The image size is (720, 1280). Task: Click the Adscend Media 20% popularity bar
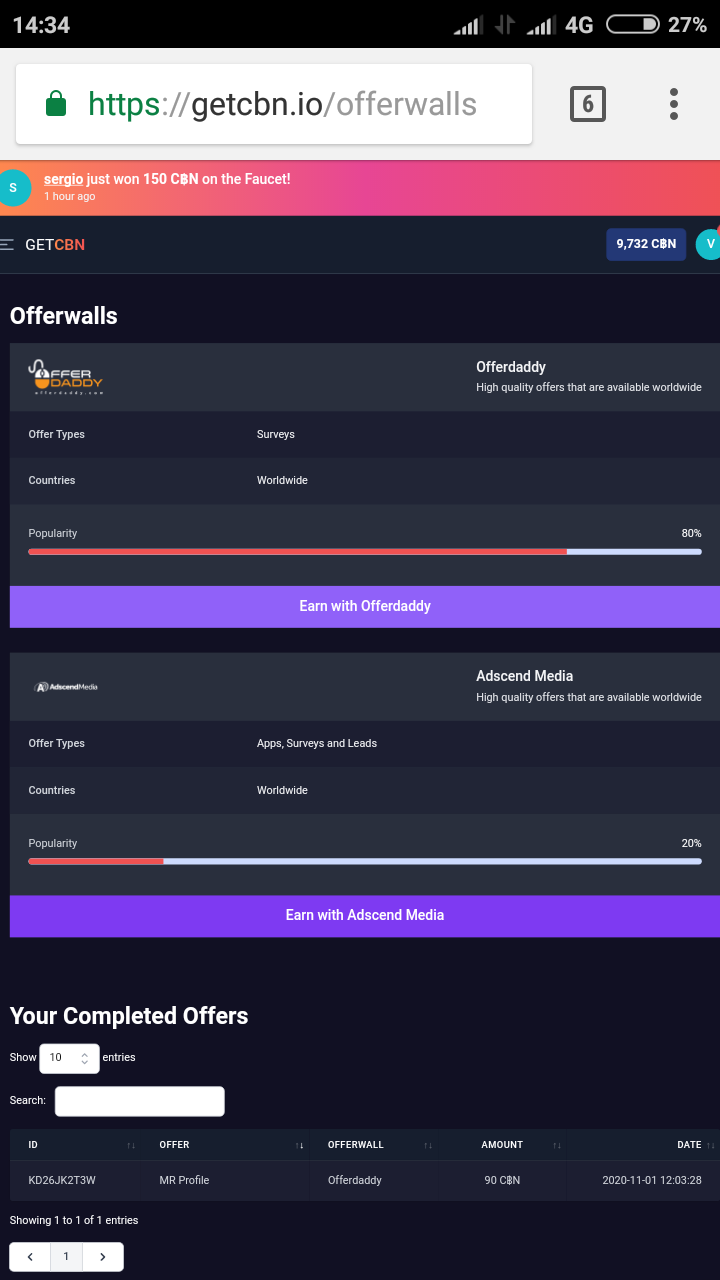tap(365, 861)
